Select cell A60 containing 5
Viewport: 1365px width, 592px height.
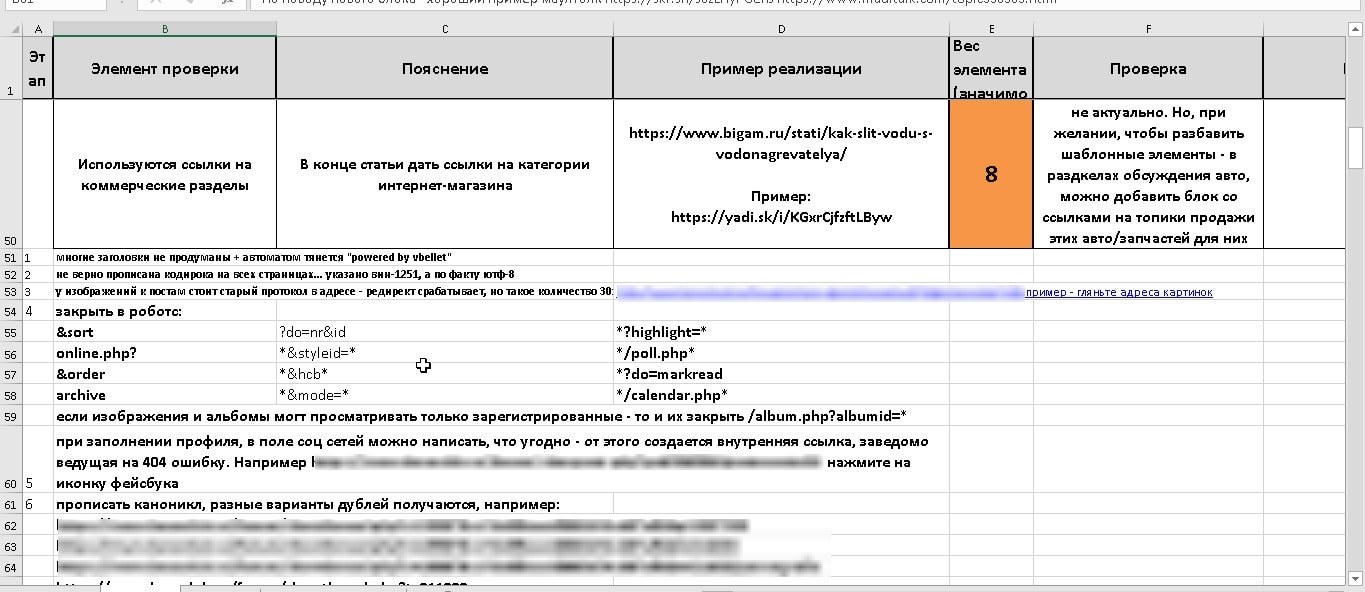coord(37,461)
